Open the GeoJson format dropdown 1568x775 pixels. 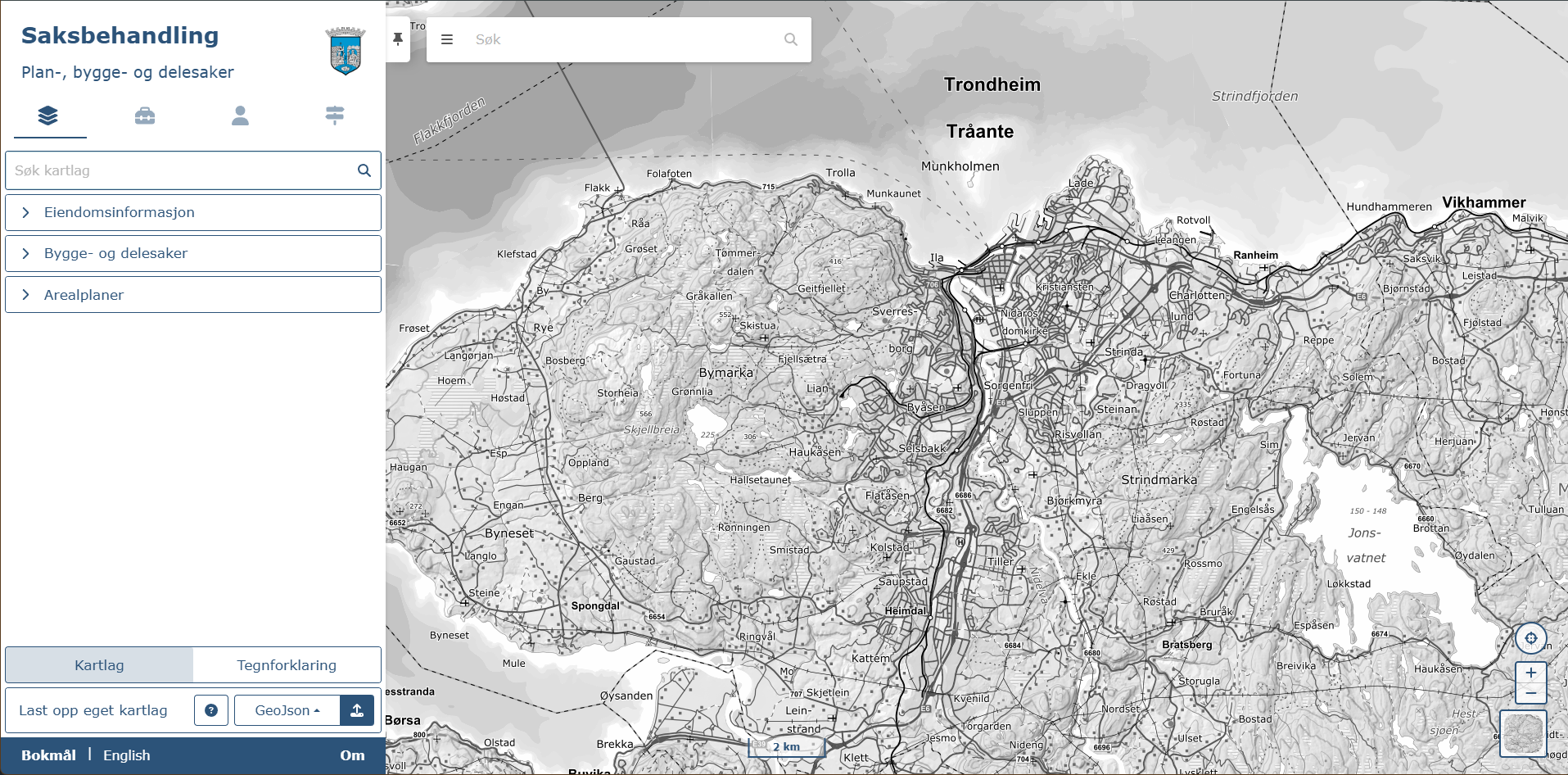(x=287, y=710)
